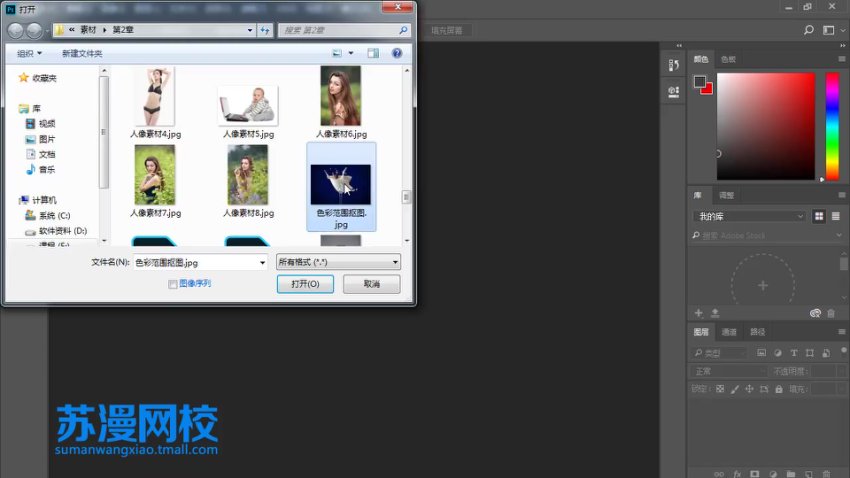Open Photoshop's search magnifier in options bar
Screen dimensions: 850x478
point(808,30)
